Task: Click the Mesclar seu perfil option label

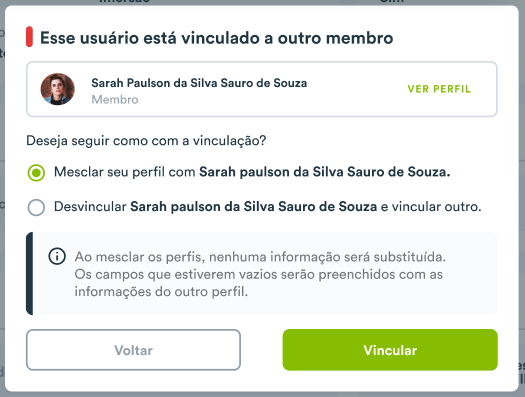Action: pyautogui.click(x=252, y=172)
